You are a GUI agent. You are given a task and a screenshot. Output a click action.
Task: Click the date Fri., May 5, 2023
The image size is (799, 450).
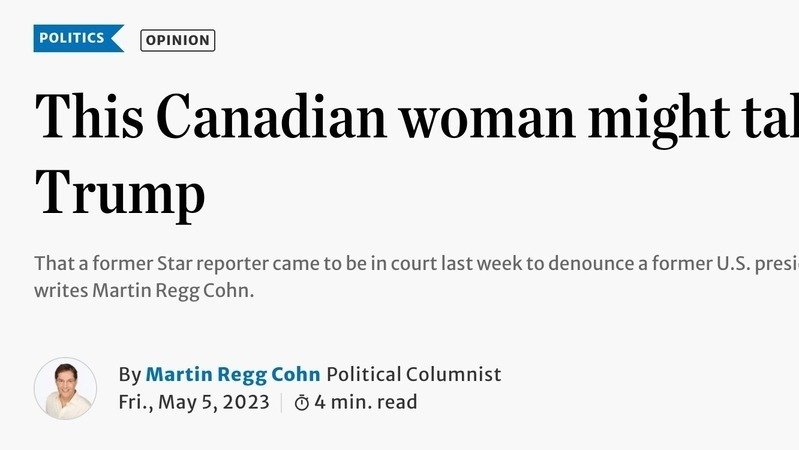(194, 403)
